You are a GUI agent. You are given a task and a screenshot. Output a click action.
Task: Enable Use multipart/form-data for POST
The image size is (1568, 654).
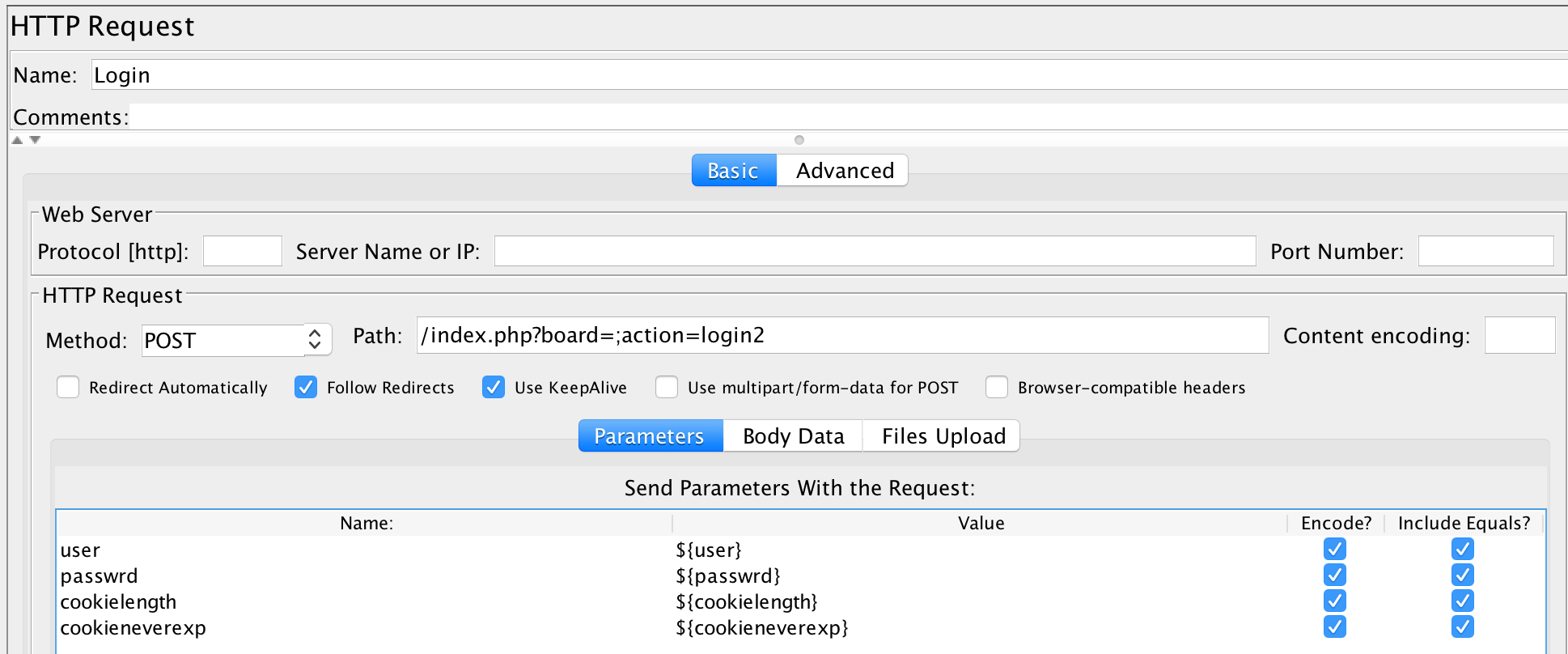coord(667,388)
